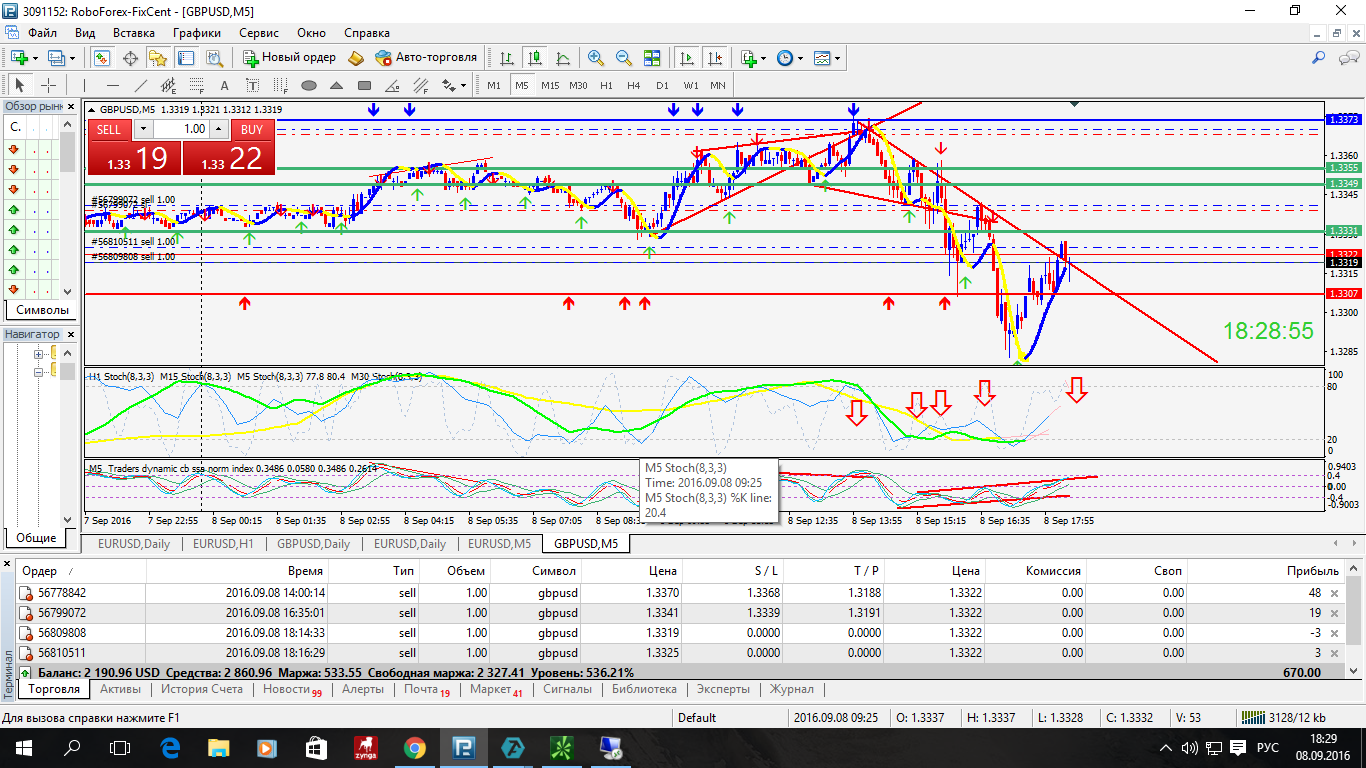Select the Crosshair cursor tool
Image resolution: width=1366 pixels, height=768 pixels.
coord(47,85)
